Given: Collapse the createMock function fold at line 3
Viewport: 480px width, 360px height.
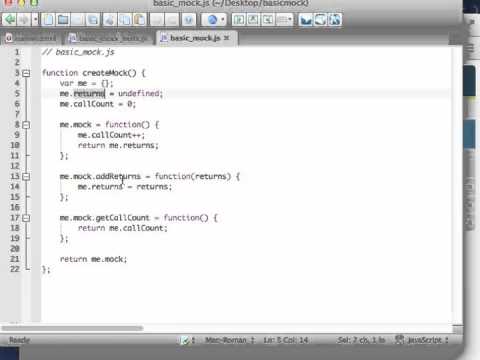Looking at the screenshot, I should (26, 73).
